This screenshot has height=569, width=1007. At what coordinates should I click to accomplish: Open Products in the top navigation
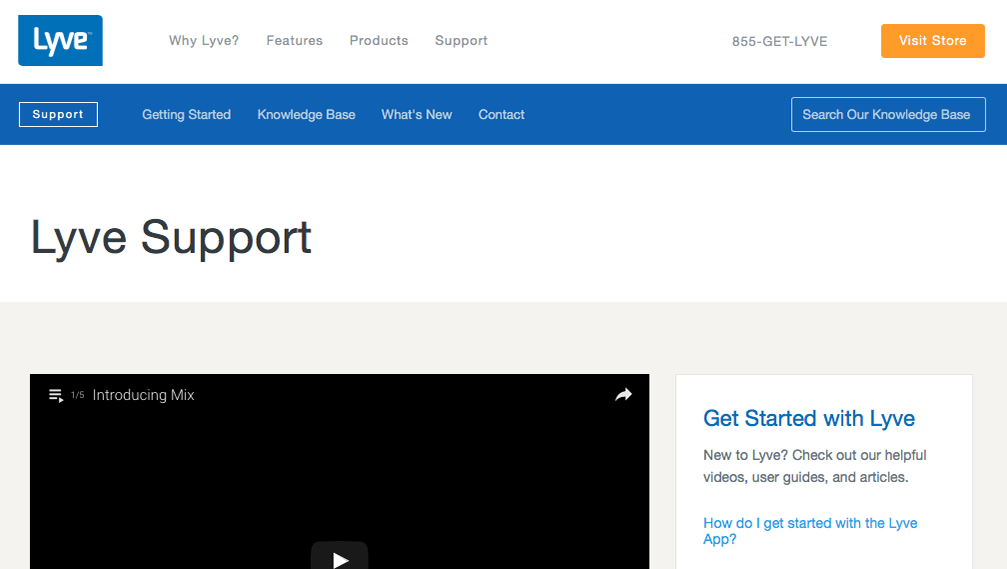coord(379,40)
